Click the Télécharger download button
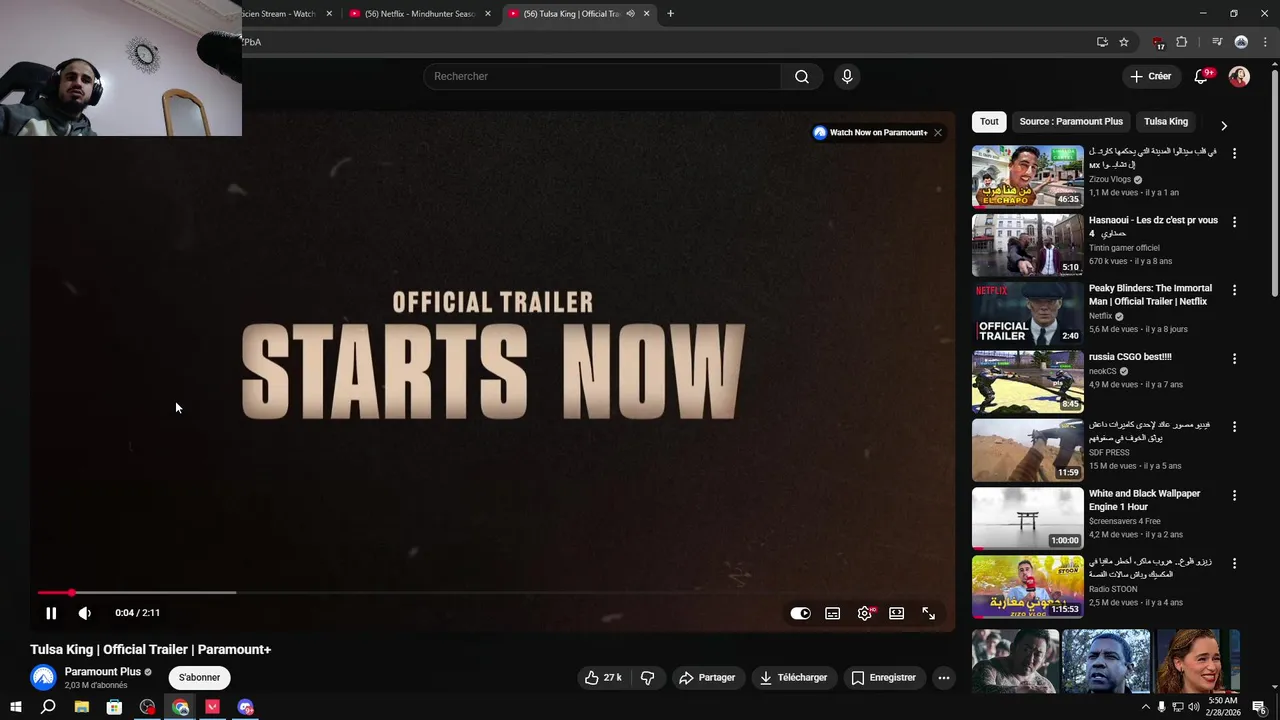The image size is (1280, 720). 793,678
